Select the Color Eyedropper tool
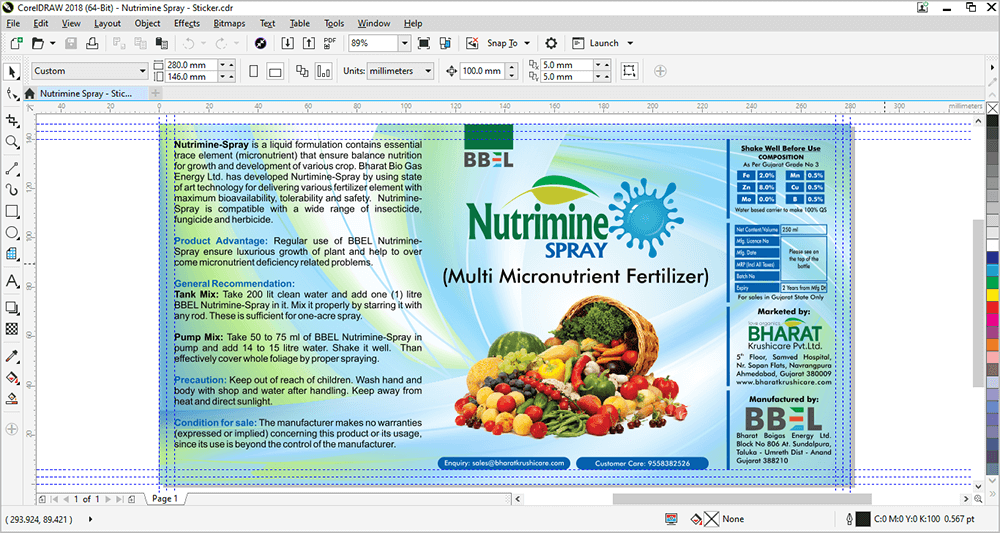This screenshot has height=533, width=1000. [11, 356]
